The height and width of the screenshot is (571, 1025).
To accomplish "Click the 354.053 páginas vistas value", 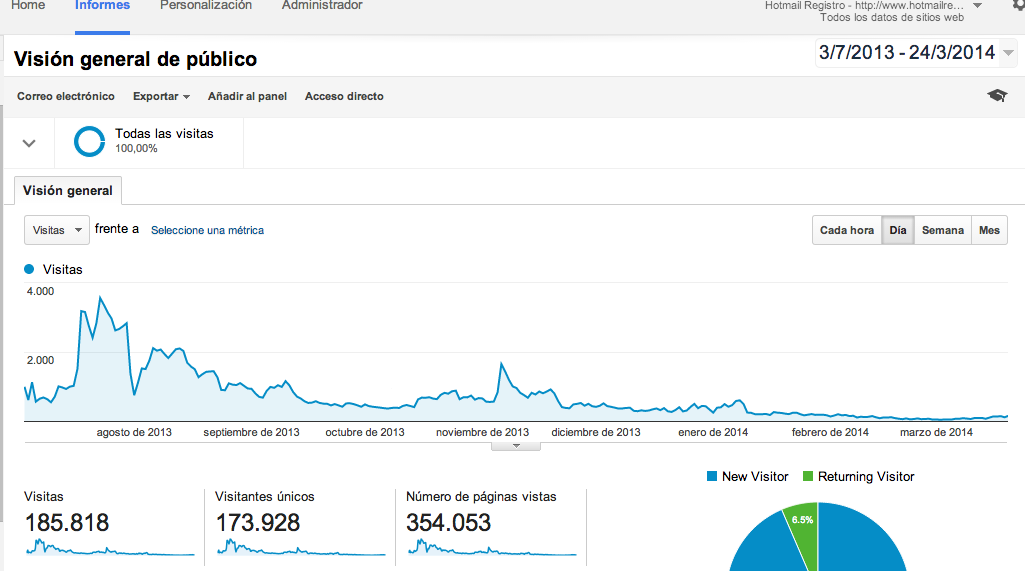I will tap(448, 523).
